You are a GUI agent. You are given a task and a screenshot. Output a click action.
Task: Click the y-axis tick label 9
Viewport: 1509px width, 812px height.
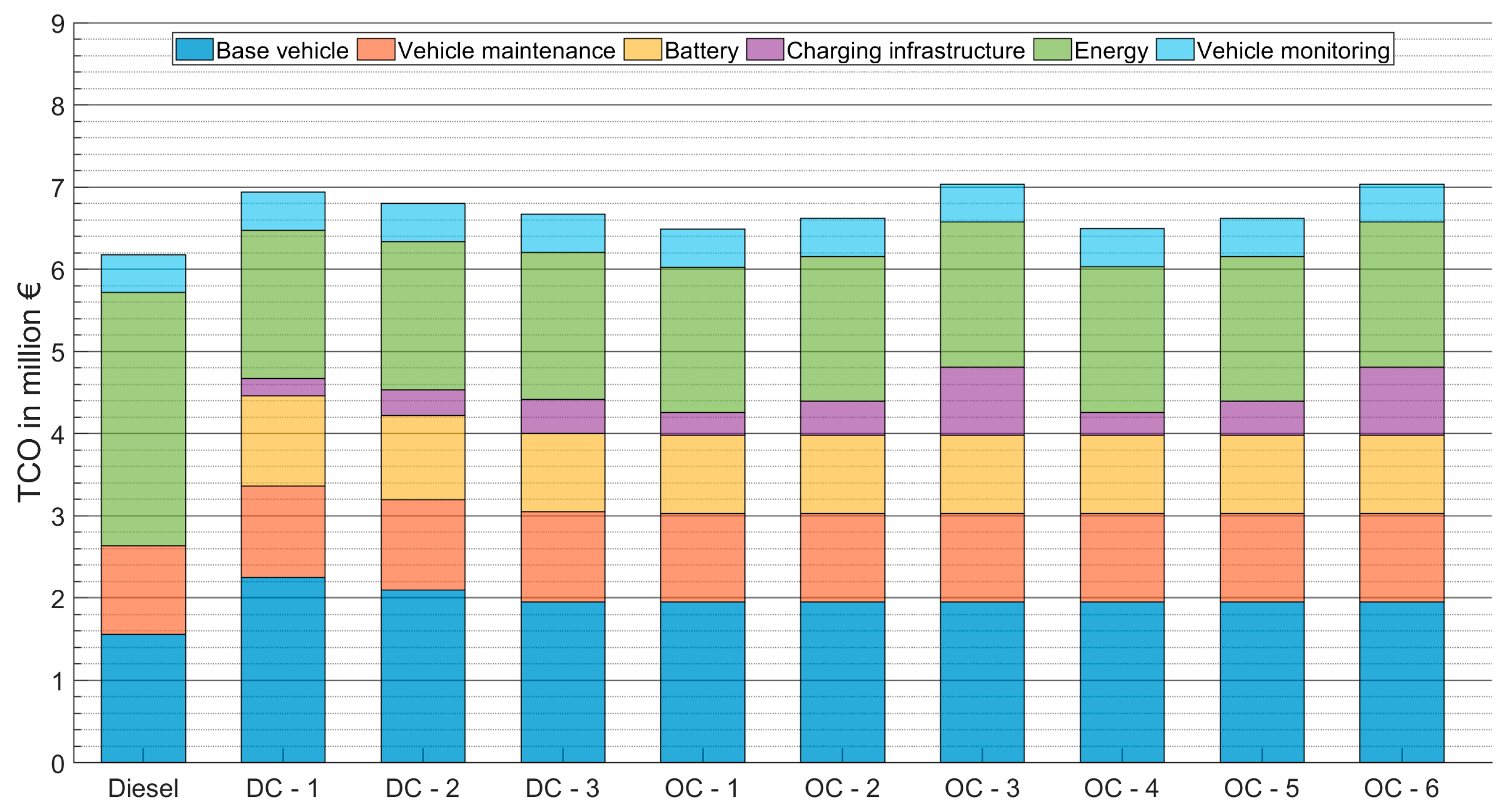tap(58, 24)
